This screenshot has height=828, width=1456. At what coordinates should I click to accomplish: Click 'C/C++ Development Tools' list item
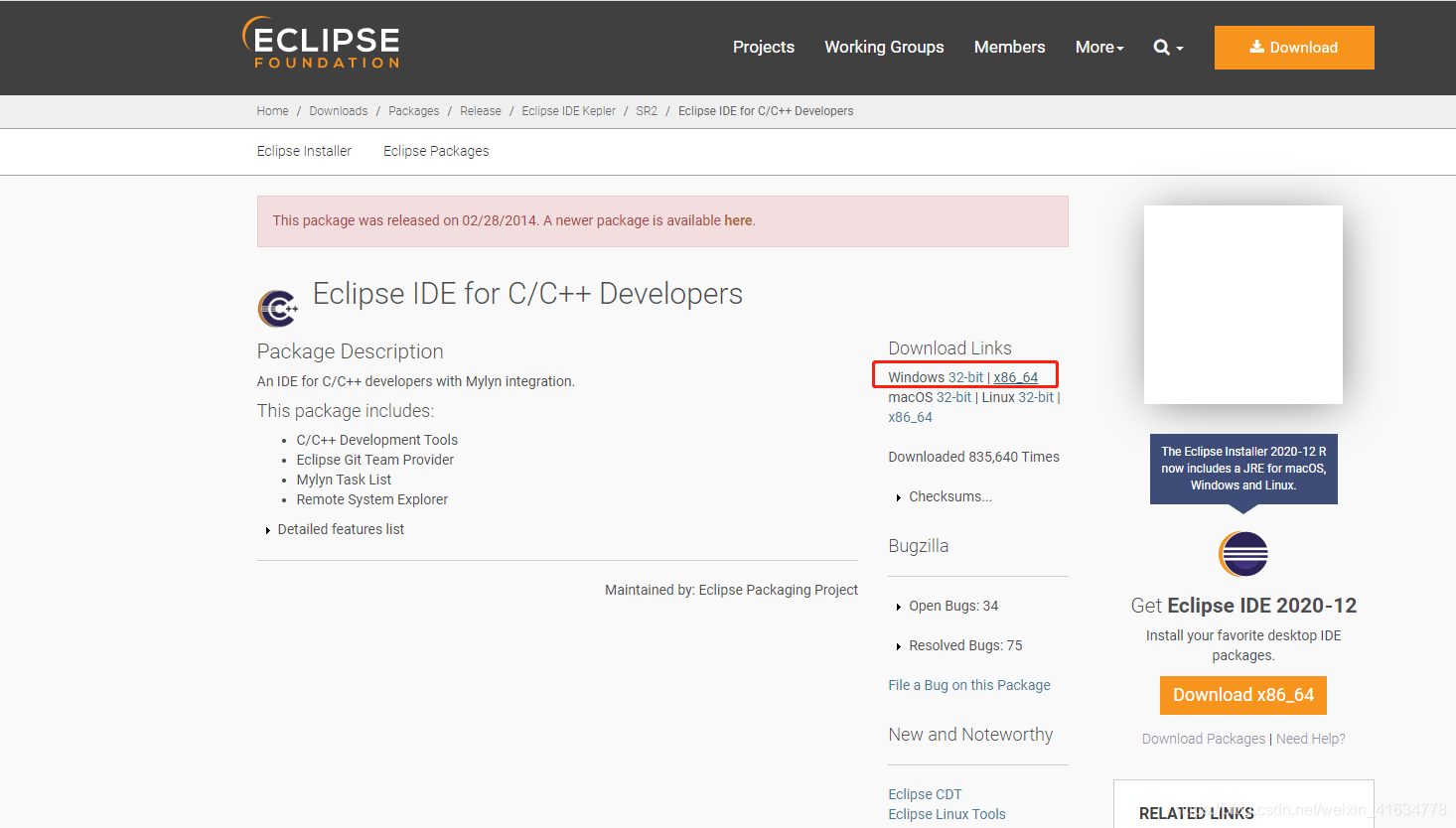point(377,440)
